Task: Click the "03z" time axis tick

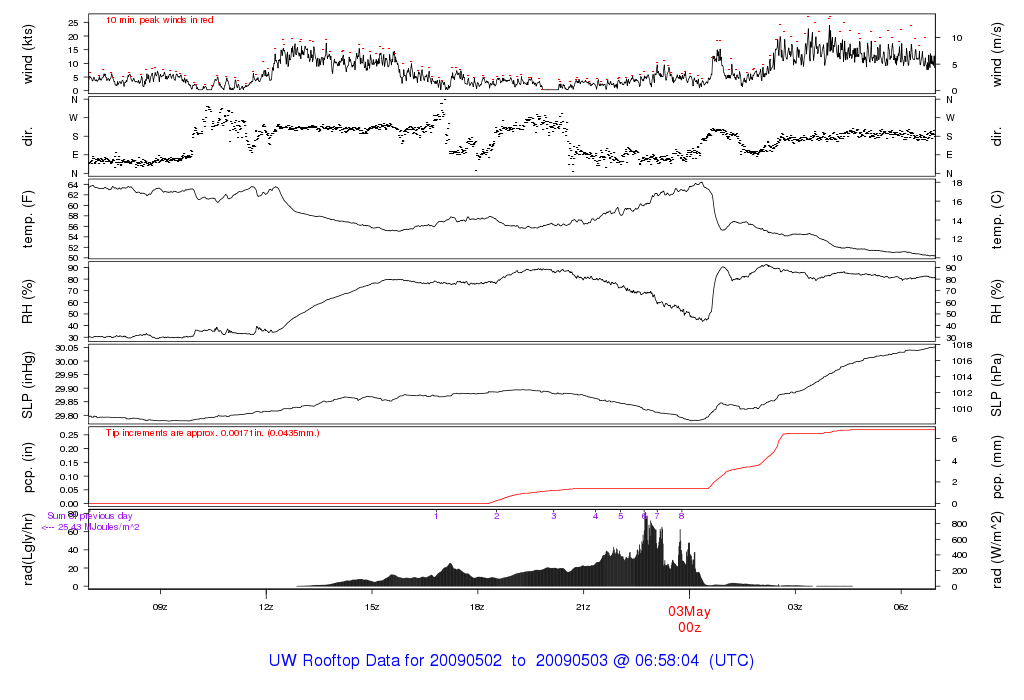Action: (795, 607)
